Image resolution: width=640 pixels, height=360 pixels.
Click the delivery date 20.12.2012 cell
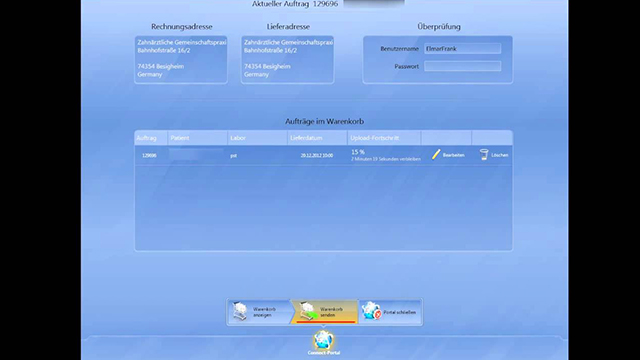click(317, 156)
